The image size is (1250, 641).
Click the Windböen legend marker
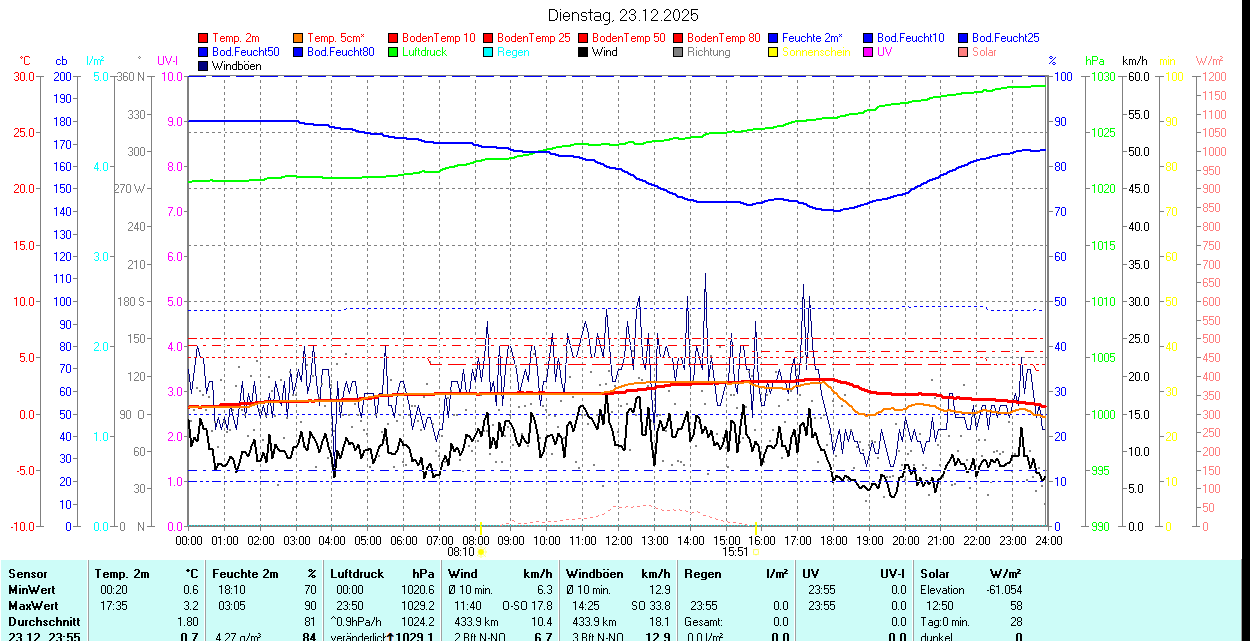click(204, 66)
